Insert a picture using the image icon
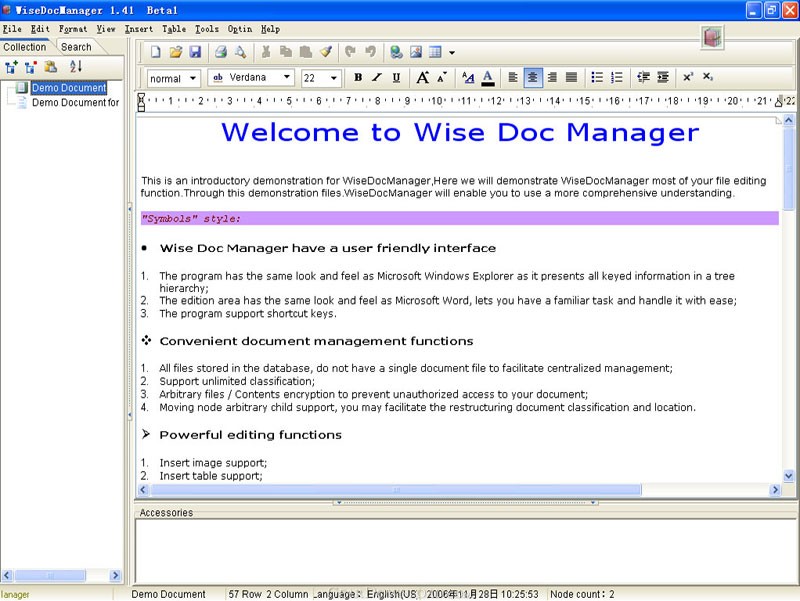This screenshot has width=800, height=601. (x=416, y=52)
